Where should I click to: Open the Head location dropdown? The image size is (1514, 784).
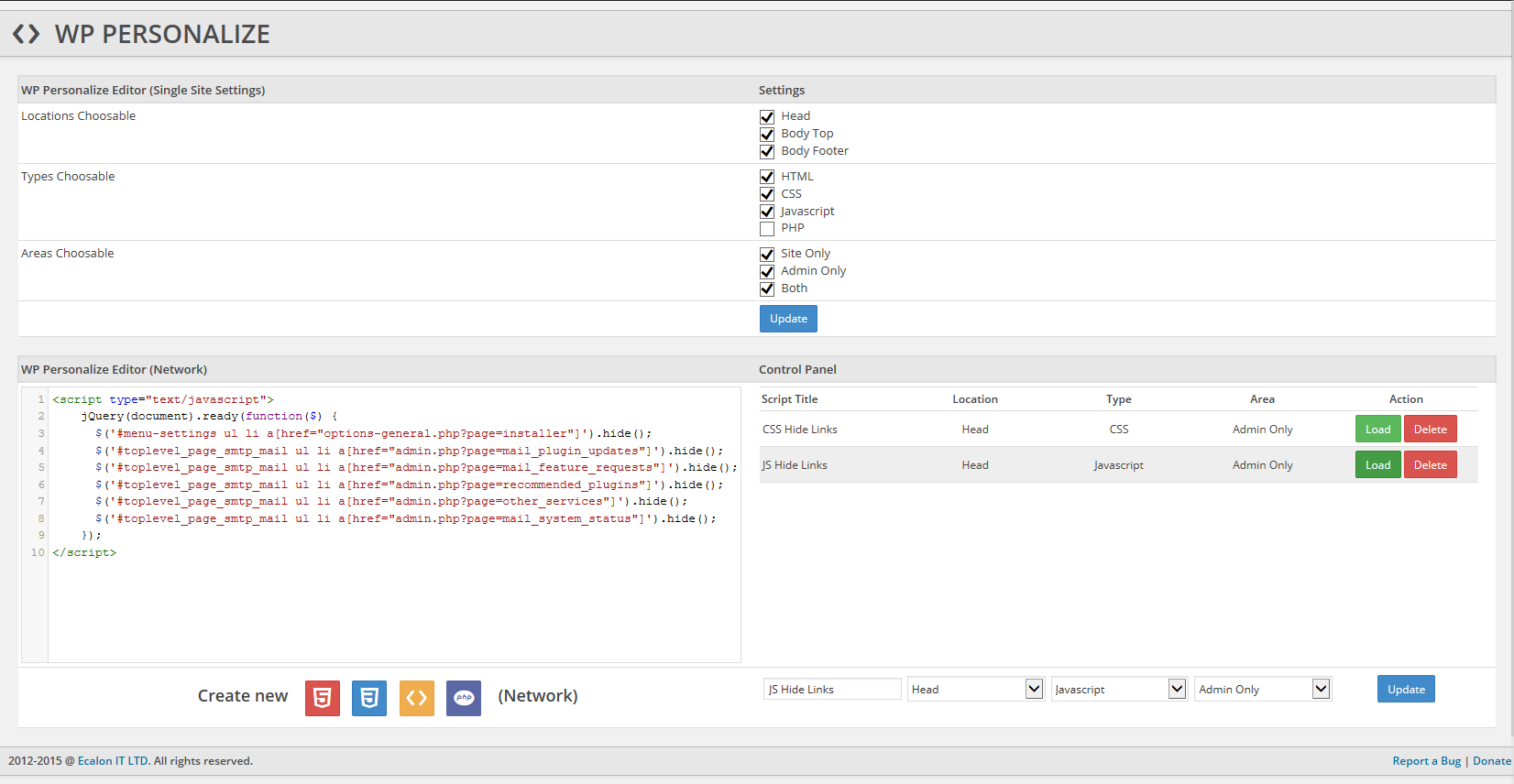point(976,689)
